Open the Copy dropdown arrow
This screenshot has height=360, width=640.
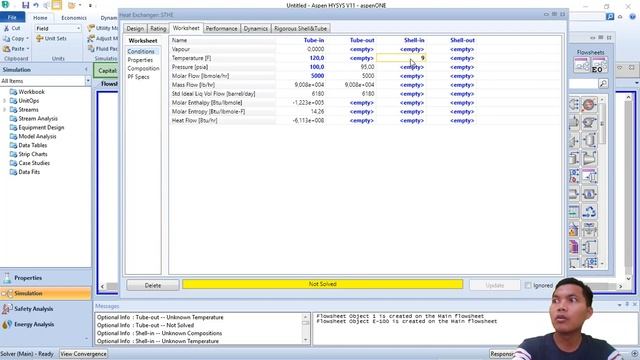click(x=27, y=38)
